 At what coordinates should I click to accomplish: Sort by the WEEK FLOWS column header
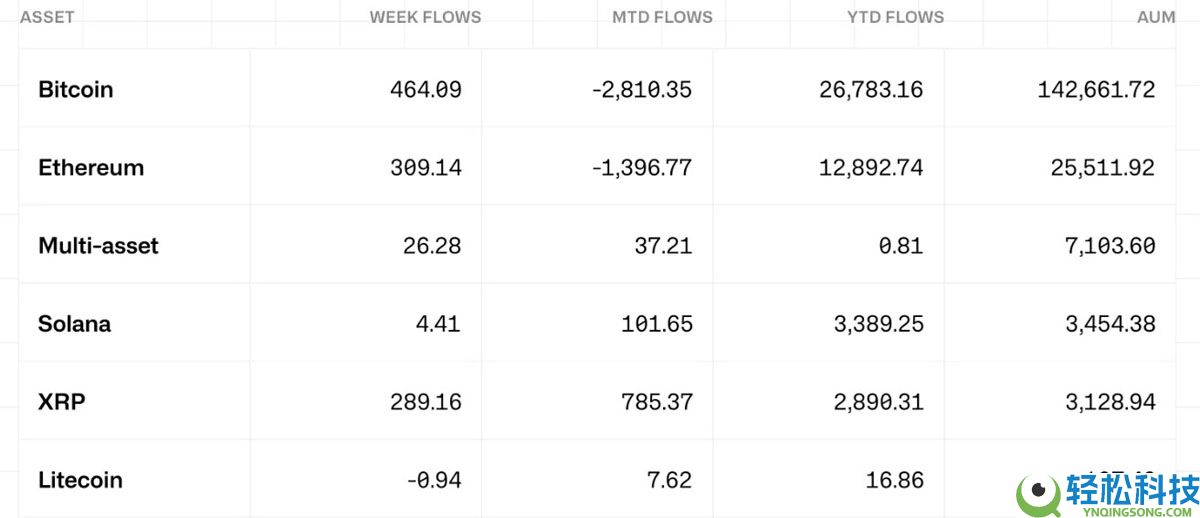point(425,17)
